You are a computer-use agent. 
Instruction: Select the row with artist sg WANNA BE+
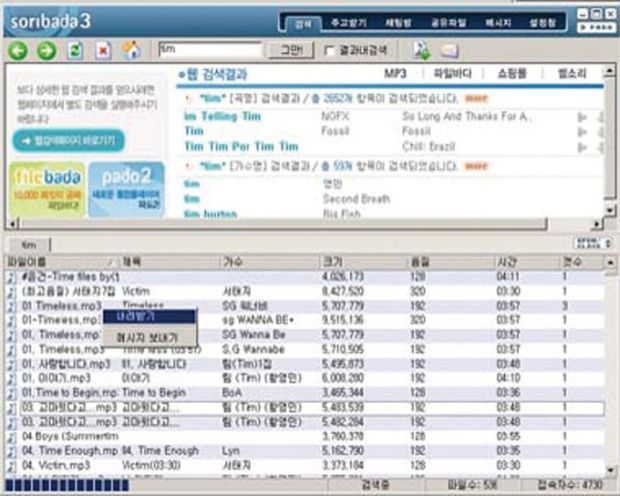click(304, 320)
